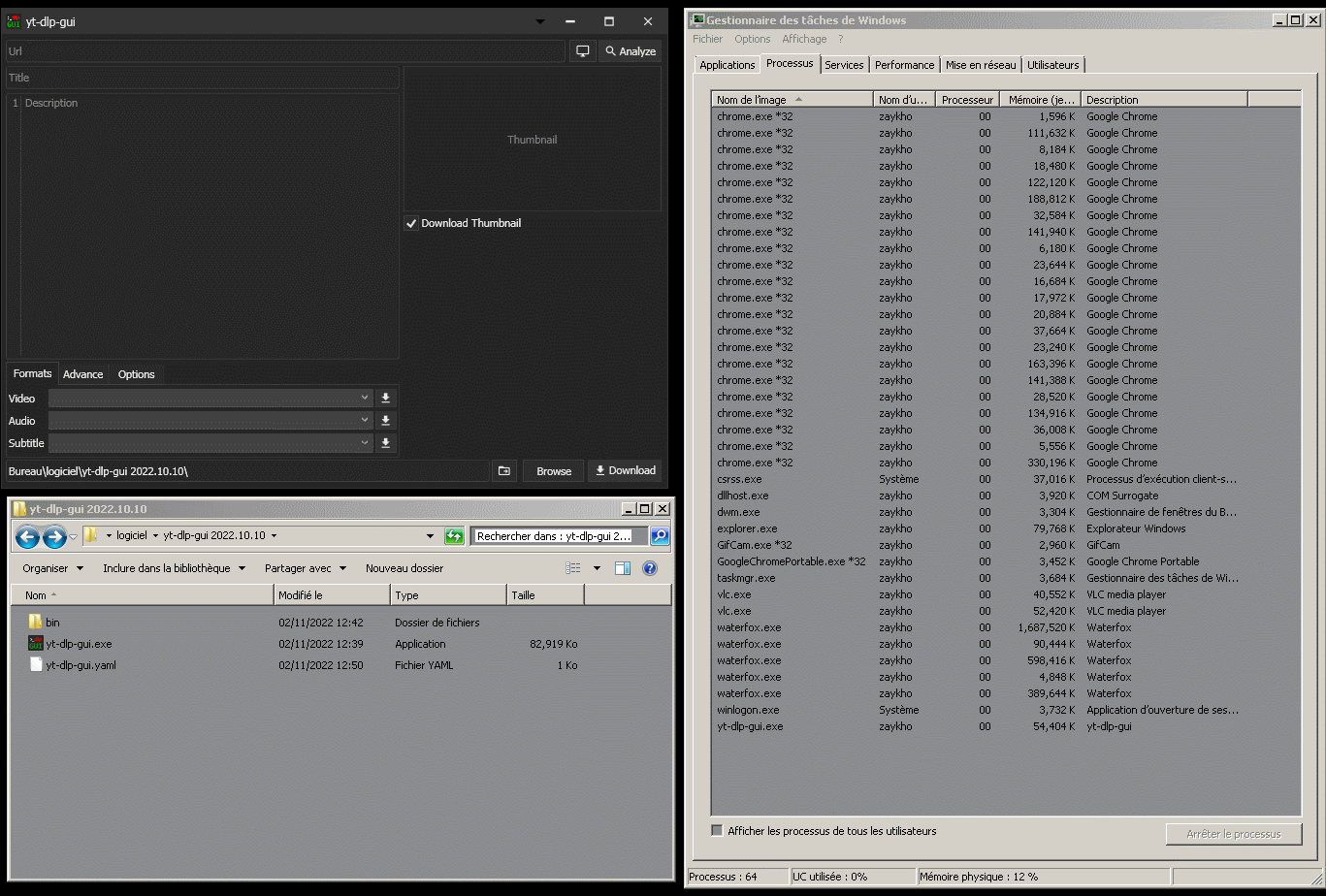The image size is (1326, 896).
Task: Click the media player icon beside Analyze
Action: pos(582,50)
